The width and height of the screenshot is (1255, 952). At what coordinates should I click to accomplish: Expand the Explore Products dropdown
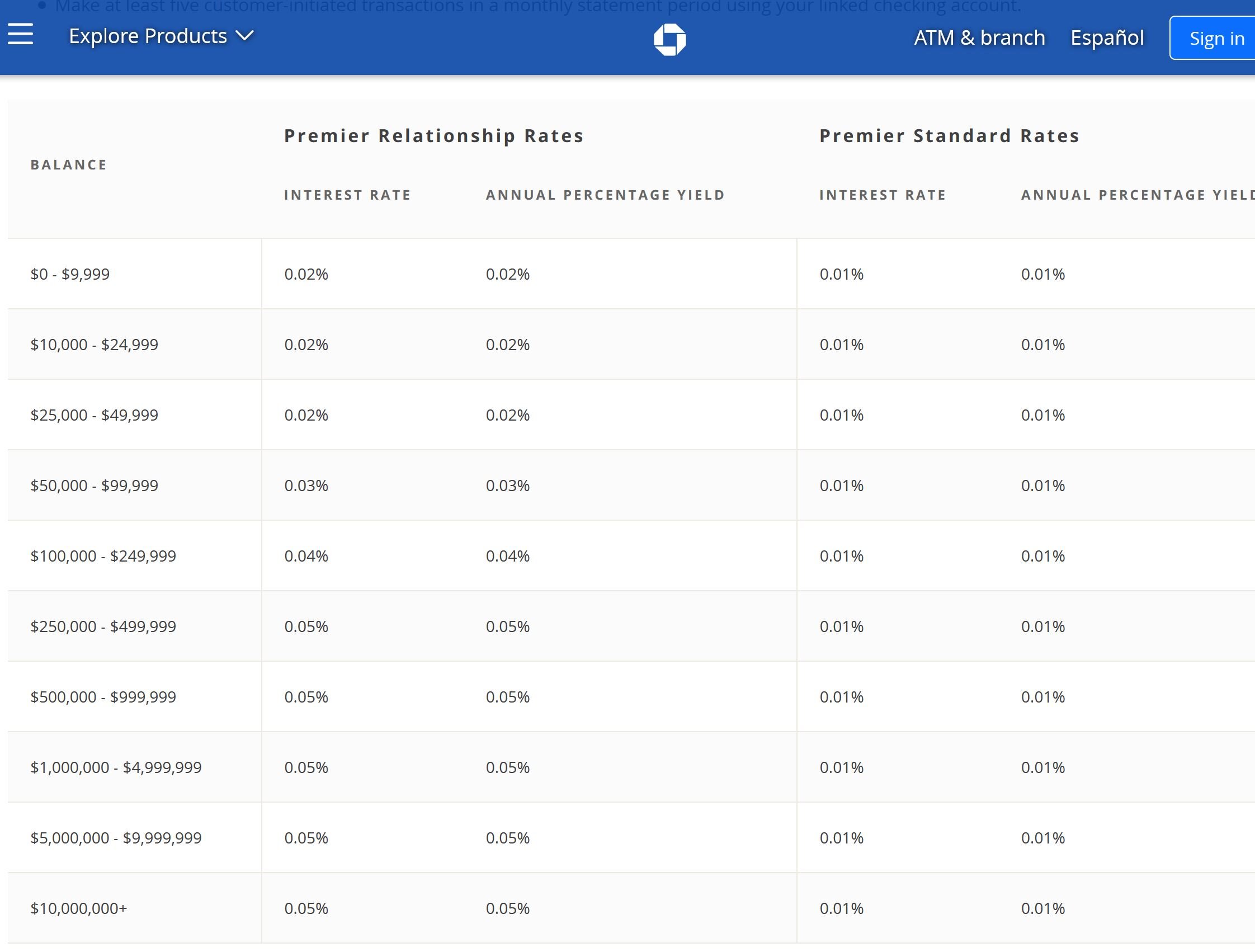161,36
